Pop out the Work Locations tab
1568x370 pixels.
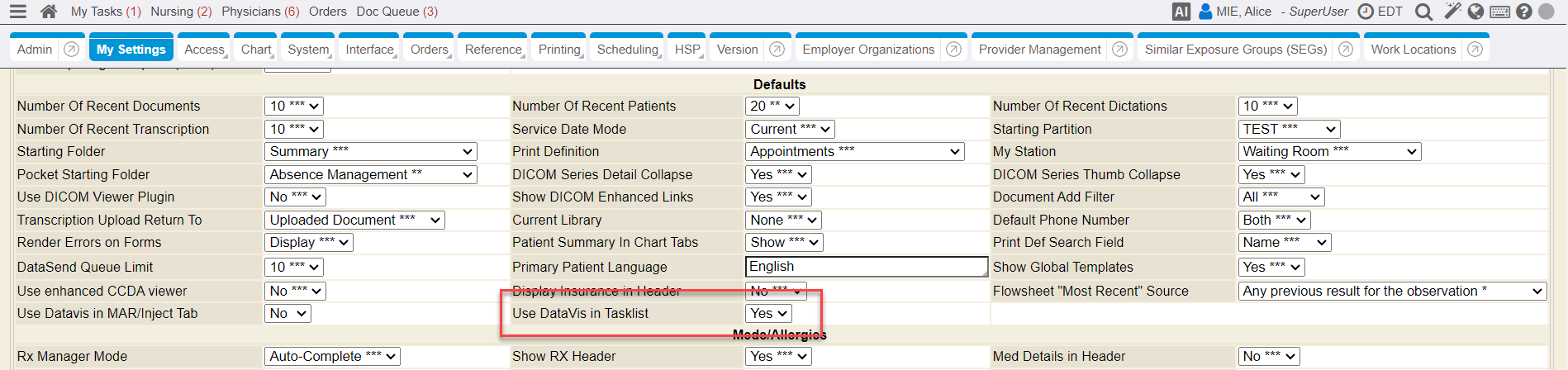point(1475,50)
